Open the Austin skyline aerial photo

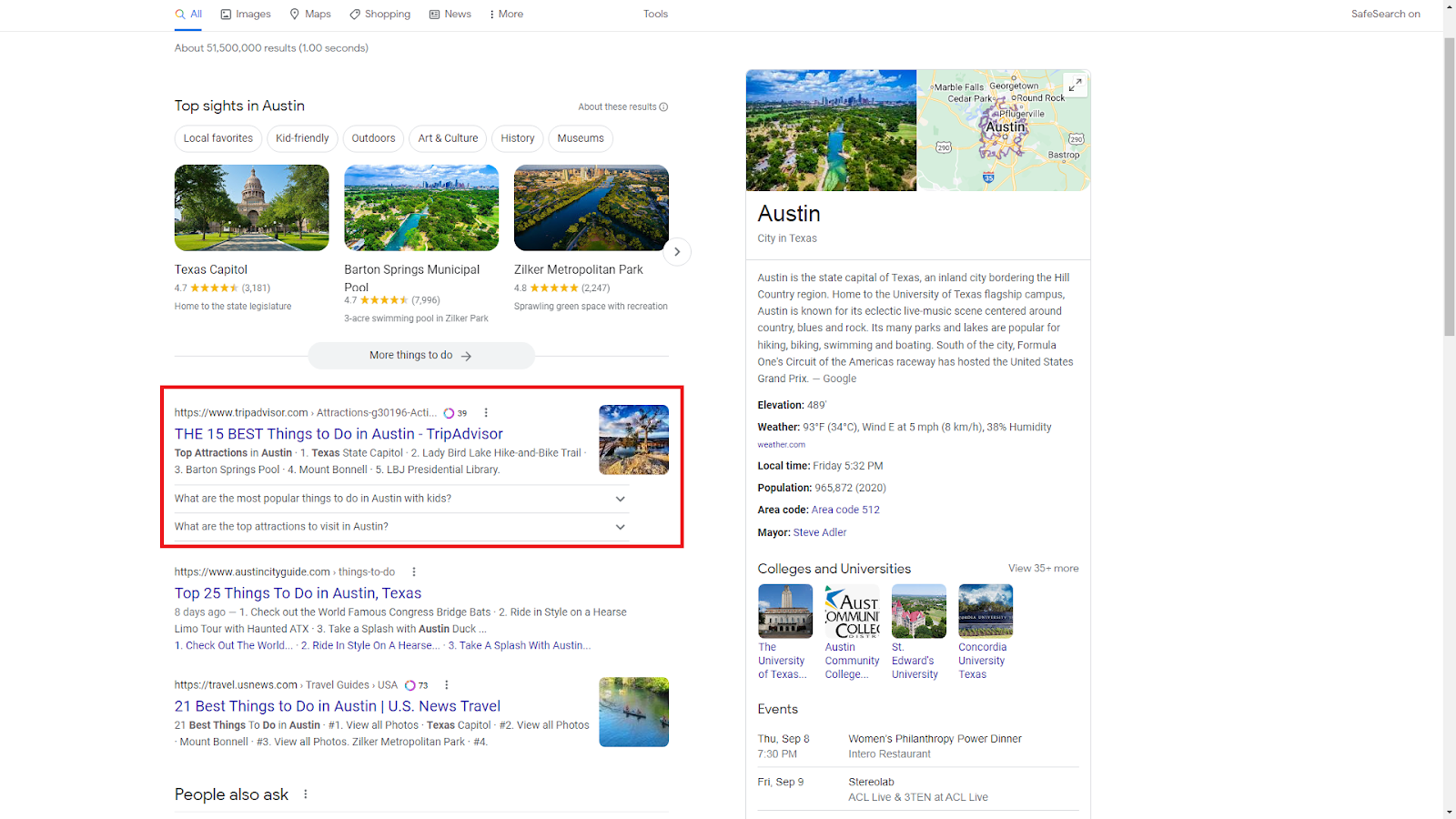point(831,130)
